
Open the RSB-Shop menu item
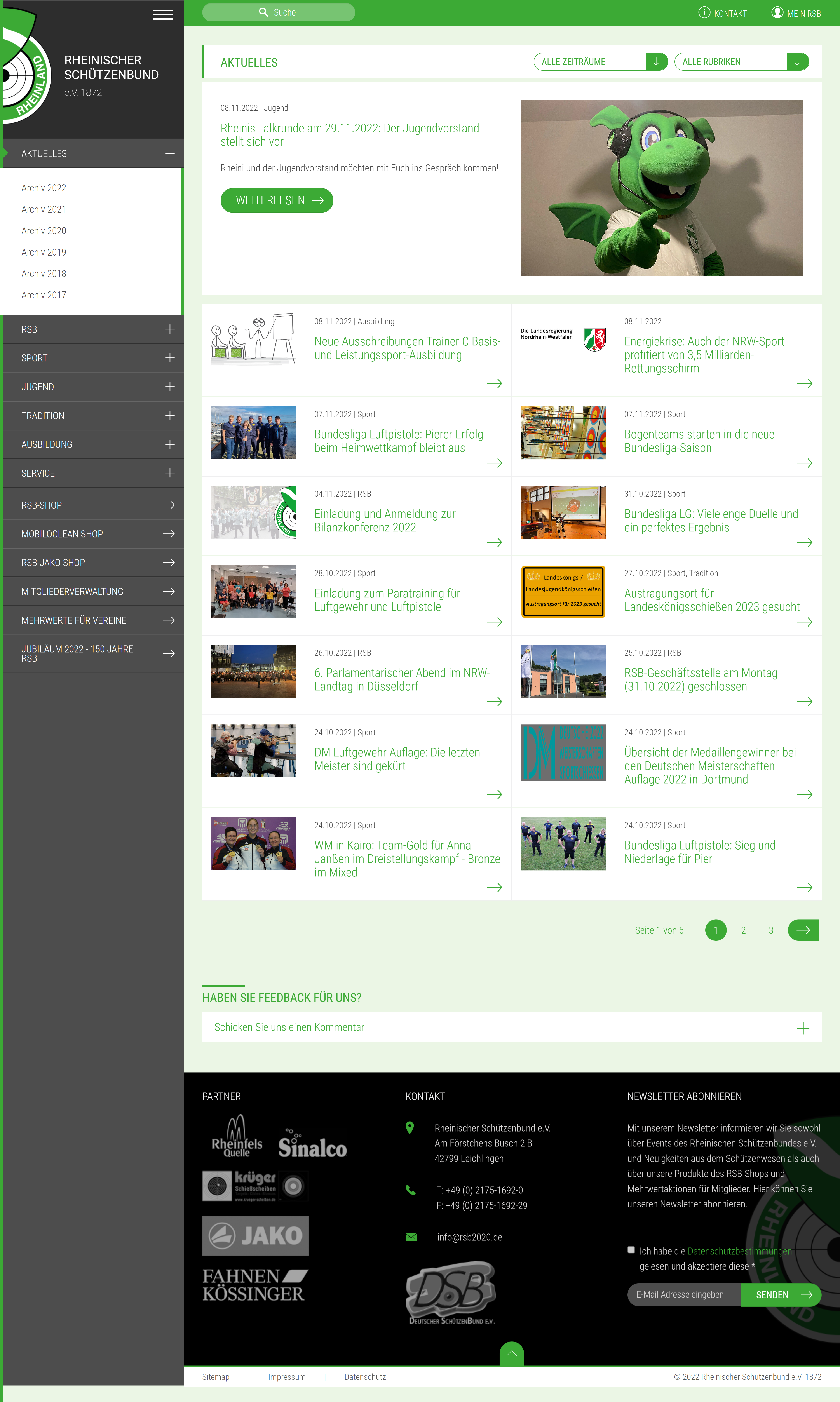pos(93,505)
